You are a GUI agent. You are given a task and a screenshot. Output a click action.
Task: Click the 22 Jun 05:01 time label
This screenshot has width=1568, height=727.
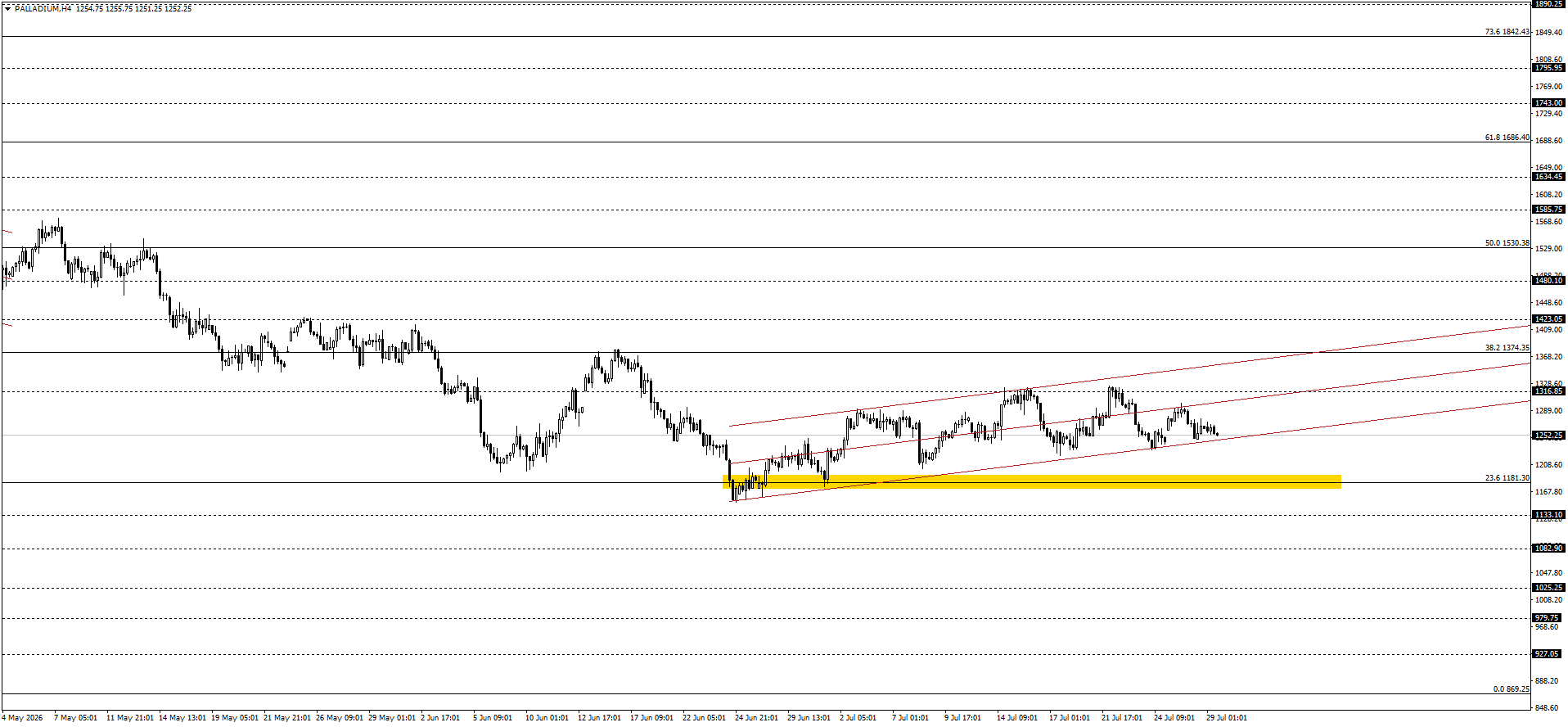[x=704, y=718]
